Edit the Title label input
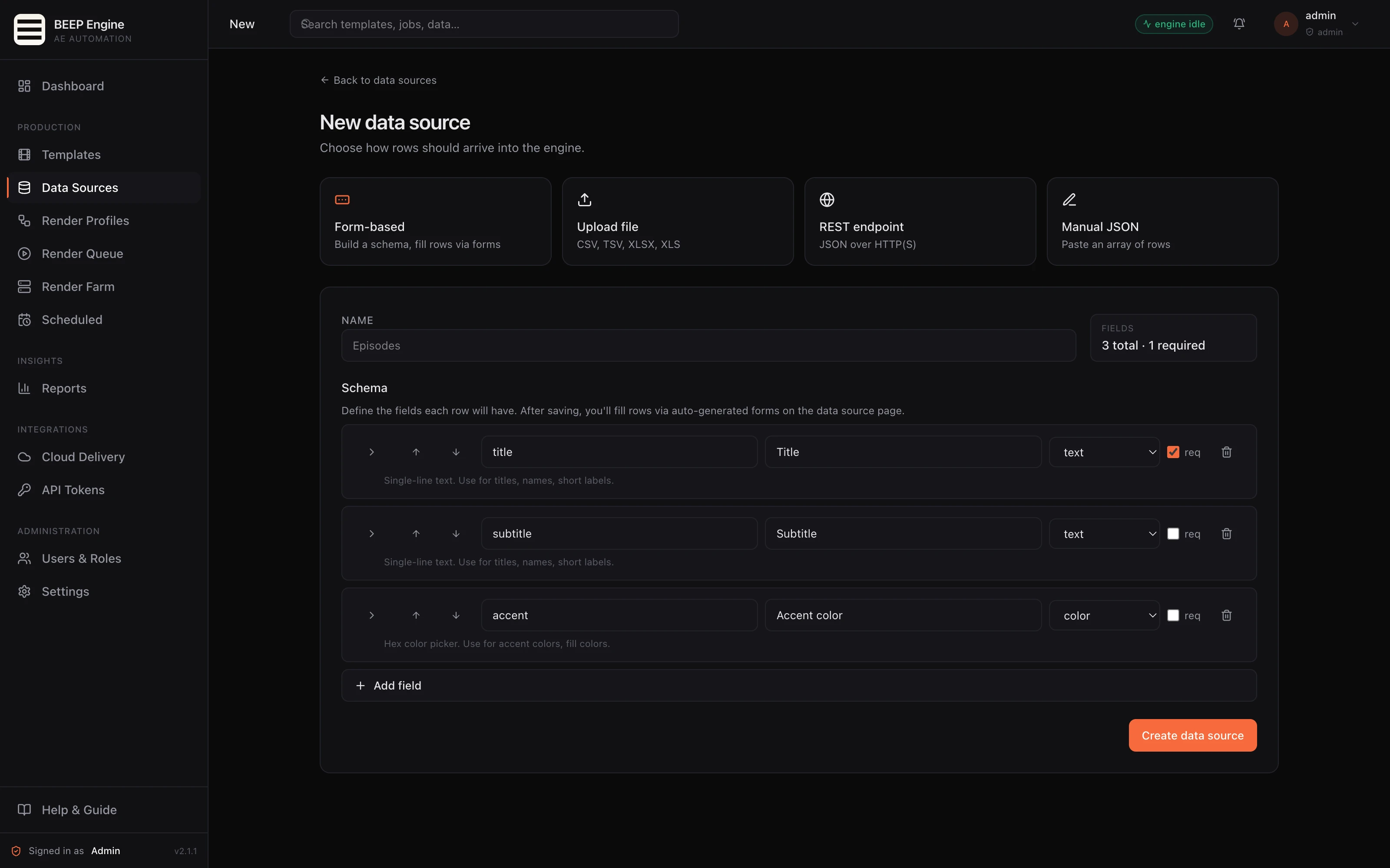This screenshot has width=1390, height=868. [903, 452]
